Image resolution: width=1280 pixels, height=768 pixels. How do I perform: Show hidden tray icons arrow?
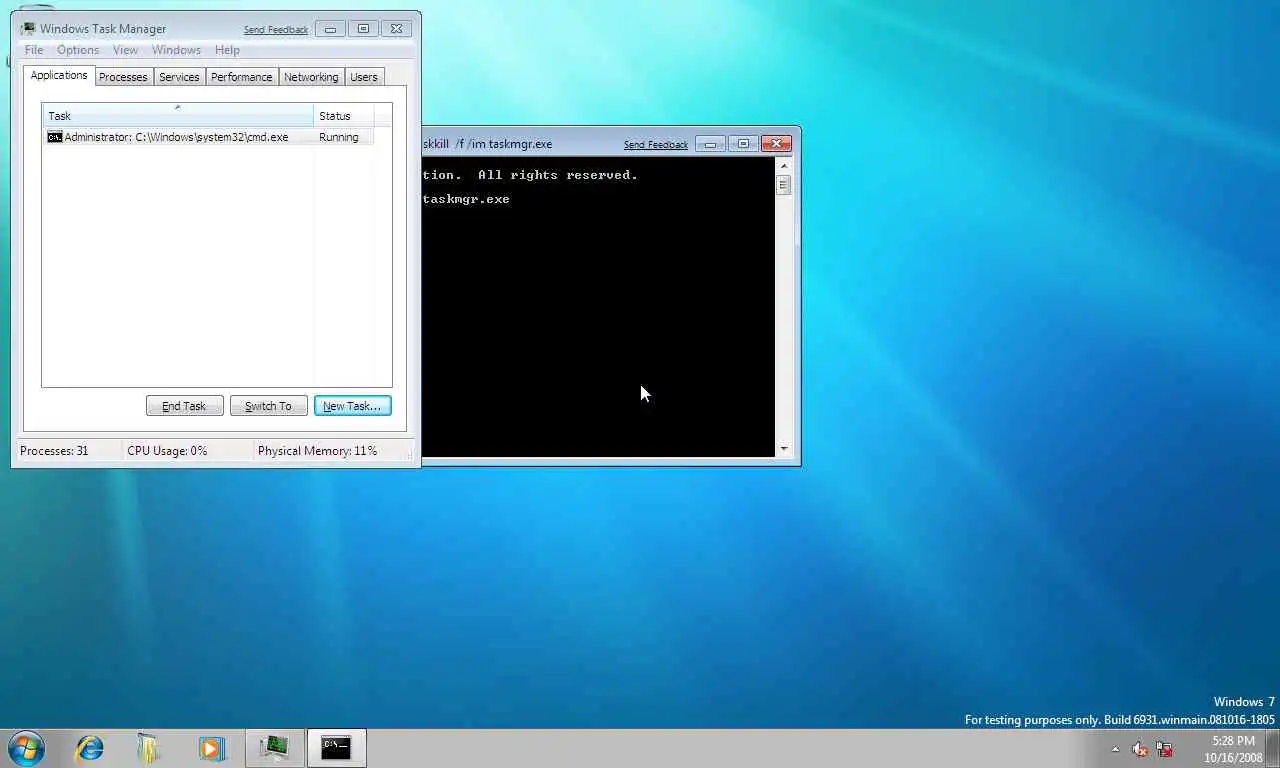click(x=1115, y=749)
